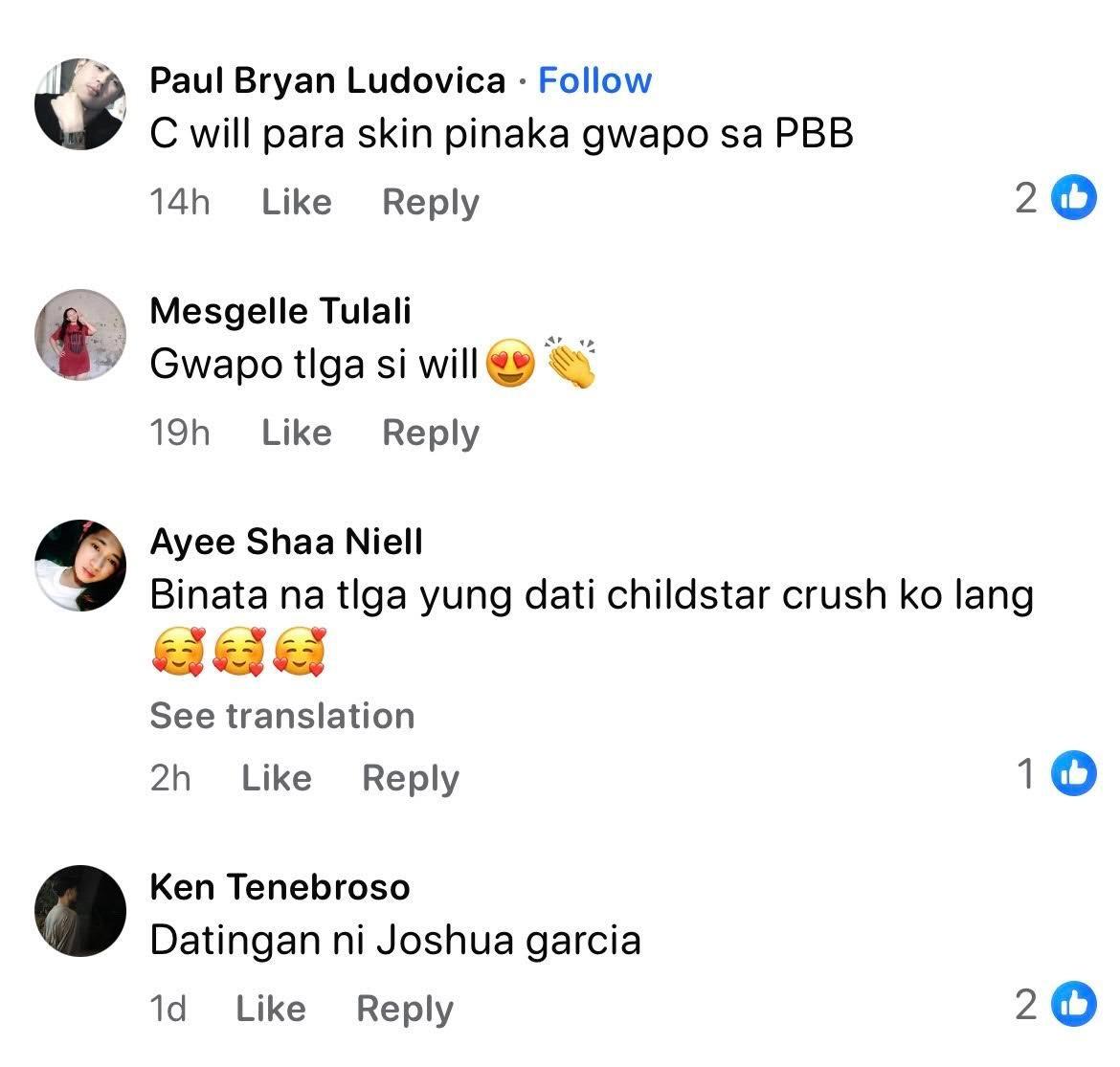This screenshot has width=1120, height=1067.
Task: Open Ken Tenebroso's profile name
Action: pyautogui.click(x=280, y=887)
